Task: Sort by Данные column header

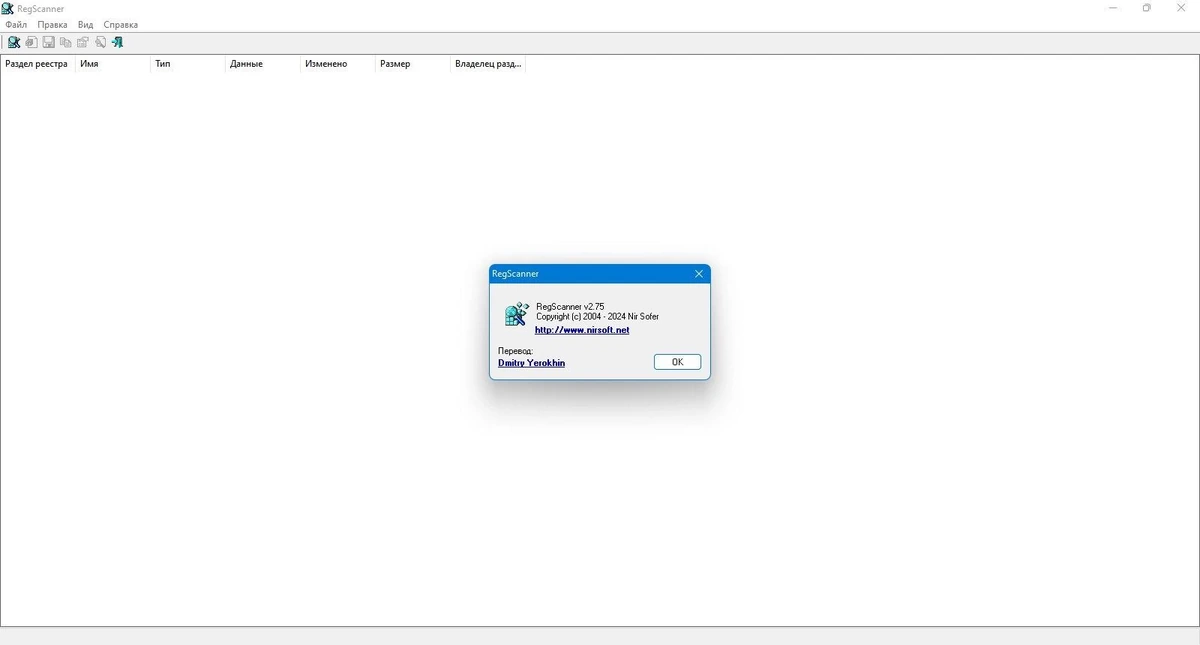Action: 263,63
